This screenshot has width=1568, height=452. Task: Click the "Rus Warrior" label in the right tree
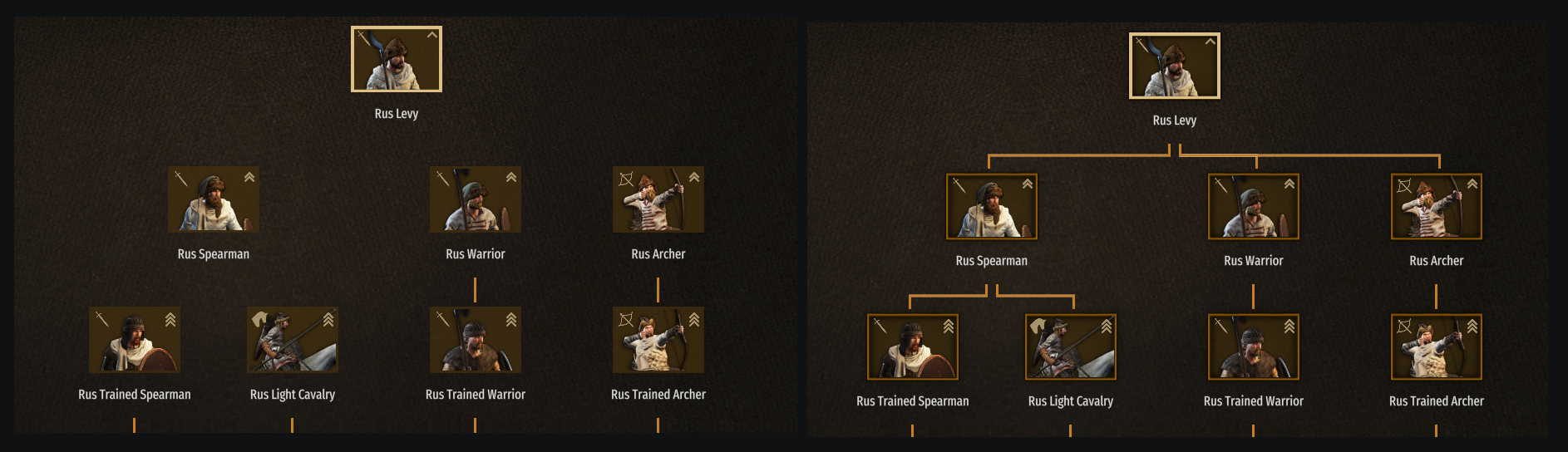(1253, 261)
